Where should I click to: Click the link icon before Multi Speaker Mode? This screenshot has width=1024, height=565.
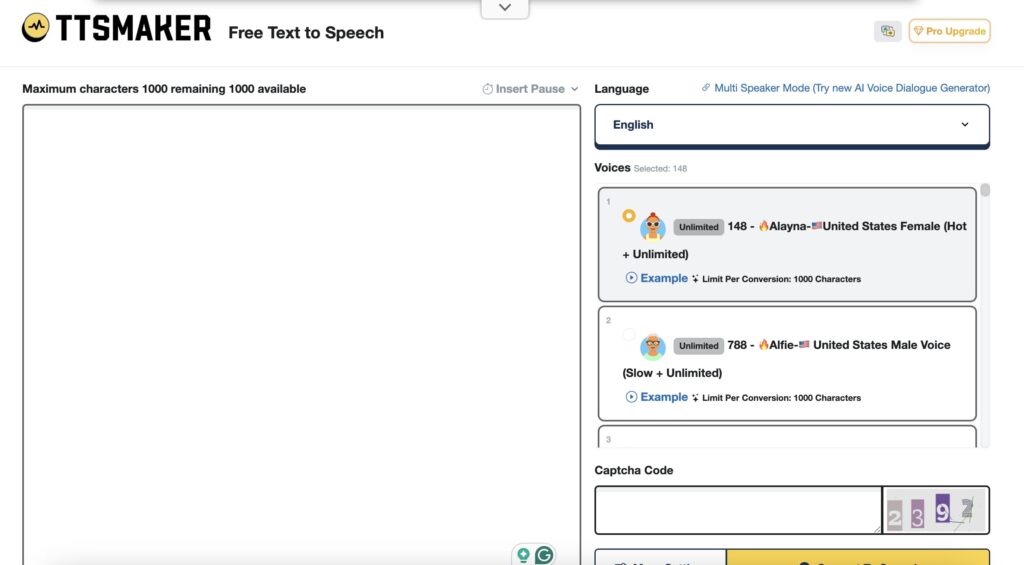click(x=706, y=88)
